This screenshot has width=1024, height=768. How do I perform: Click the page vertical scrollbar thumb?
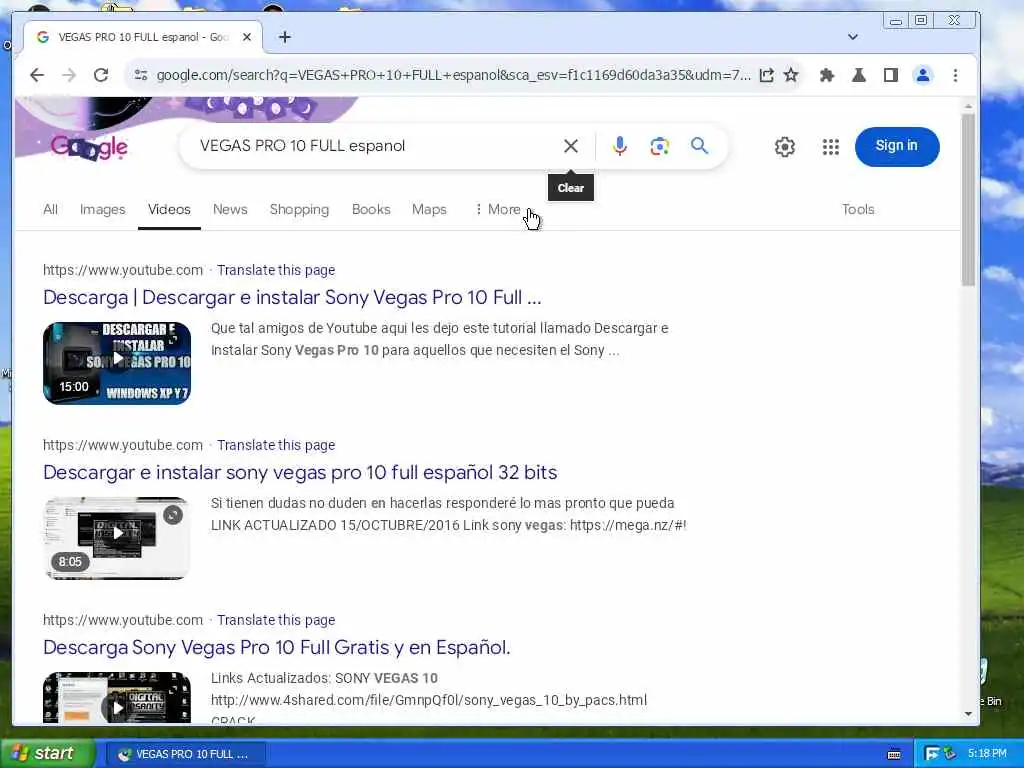968,199
